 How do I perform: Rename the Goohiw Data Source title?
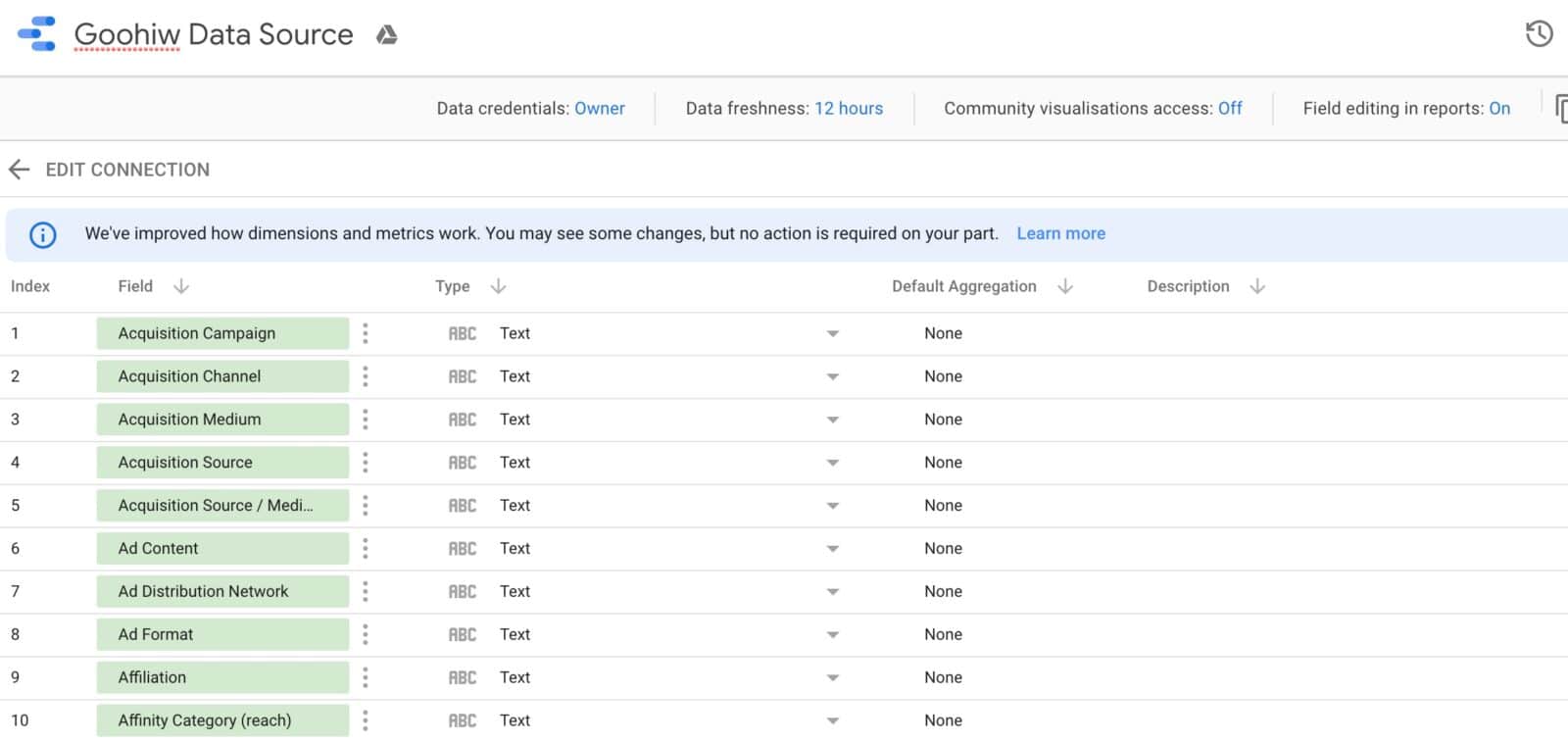point(214,35)
